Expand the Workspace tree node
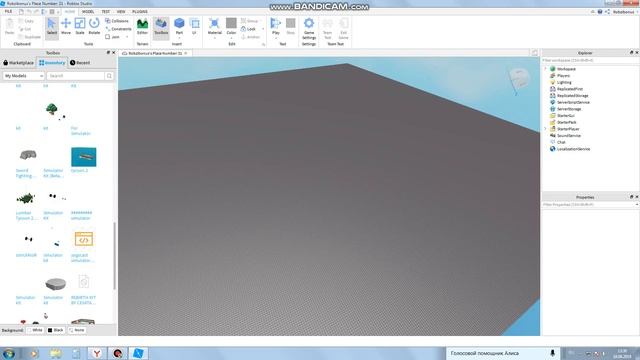 [x=546, y=69]
